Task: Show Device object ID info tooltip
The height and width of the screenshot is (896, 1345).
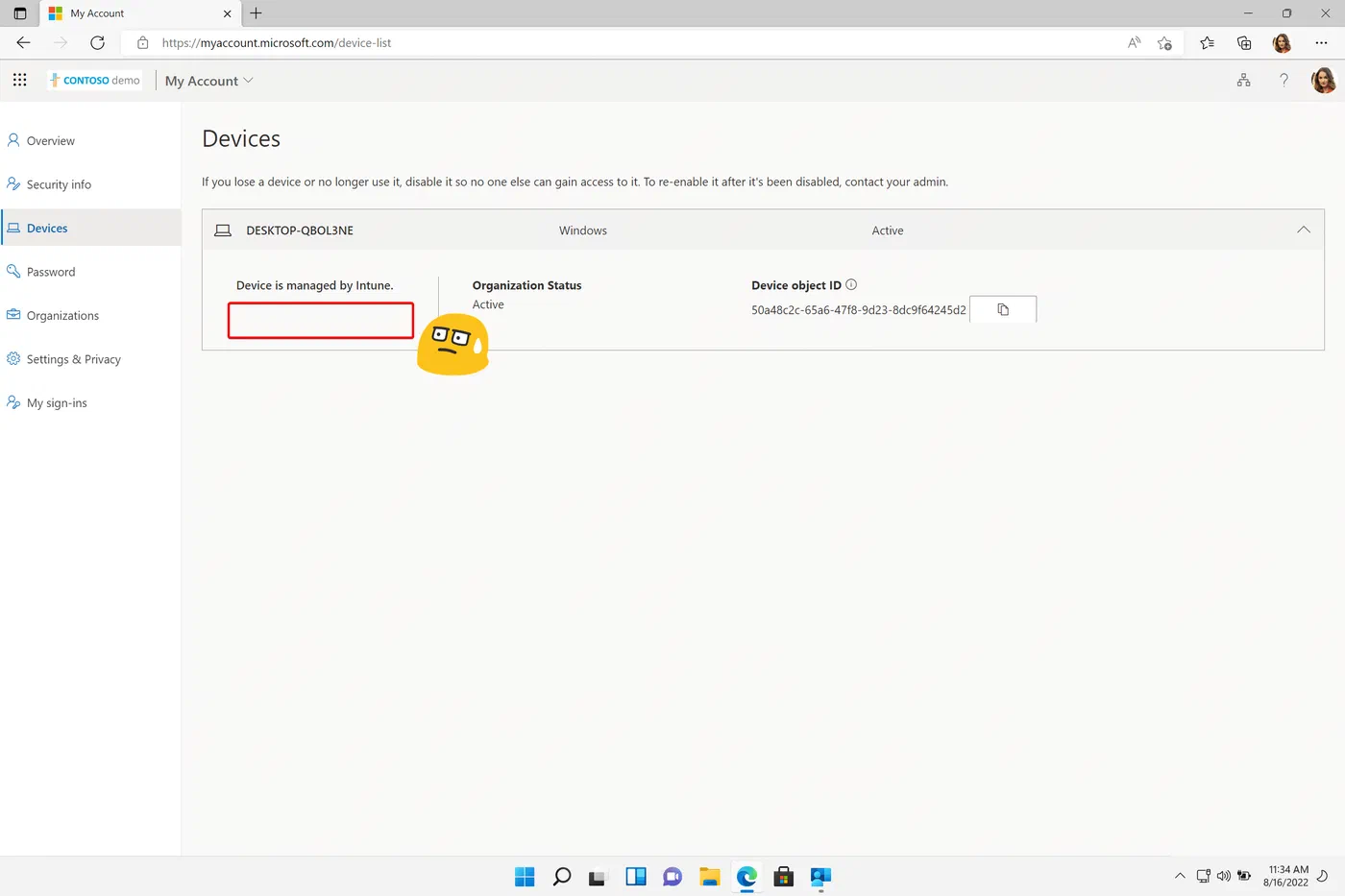Action: coord(851,284)
